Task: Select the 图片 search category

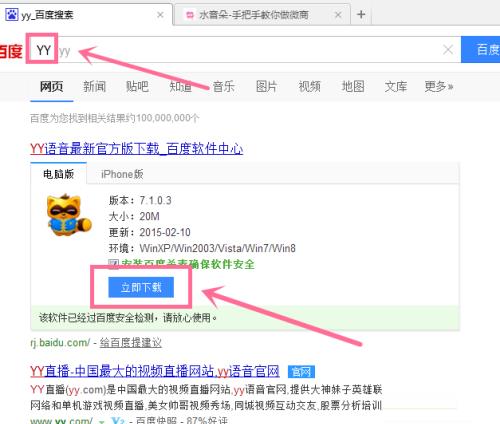Action: (x=266, y=87)
